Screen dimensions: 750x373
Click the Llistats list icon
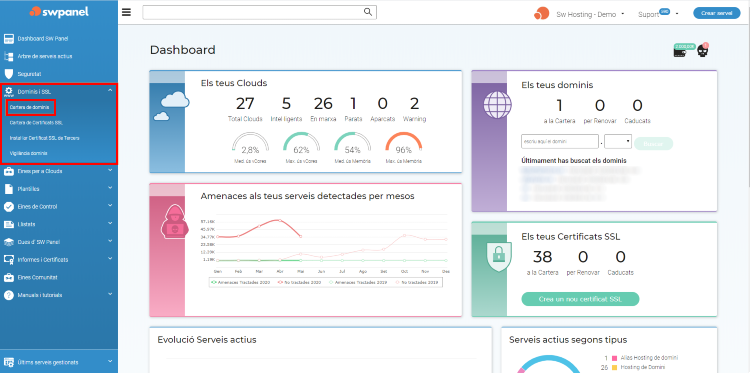point(8,224)
